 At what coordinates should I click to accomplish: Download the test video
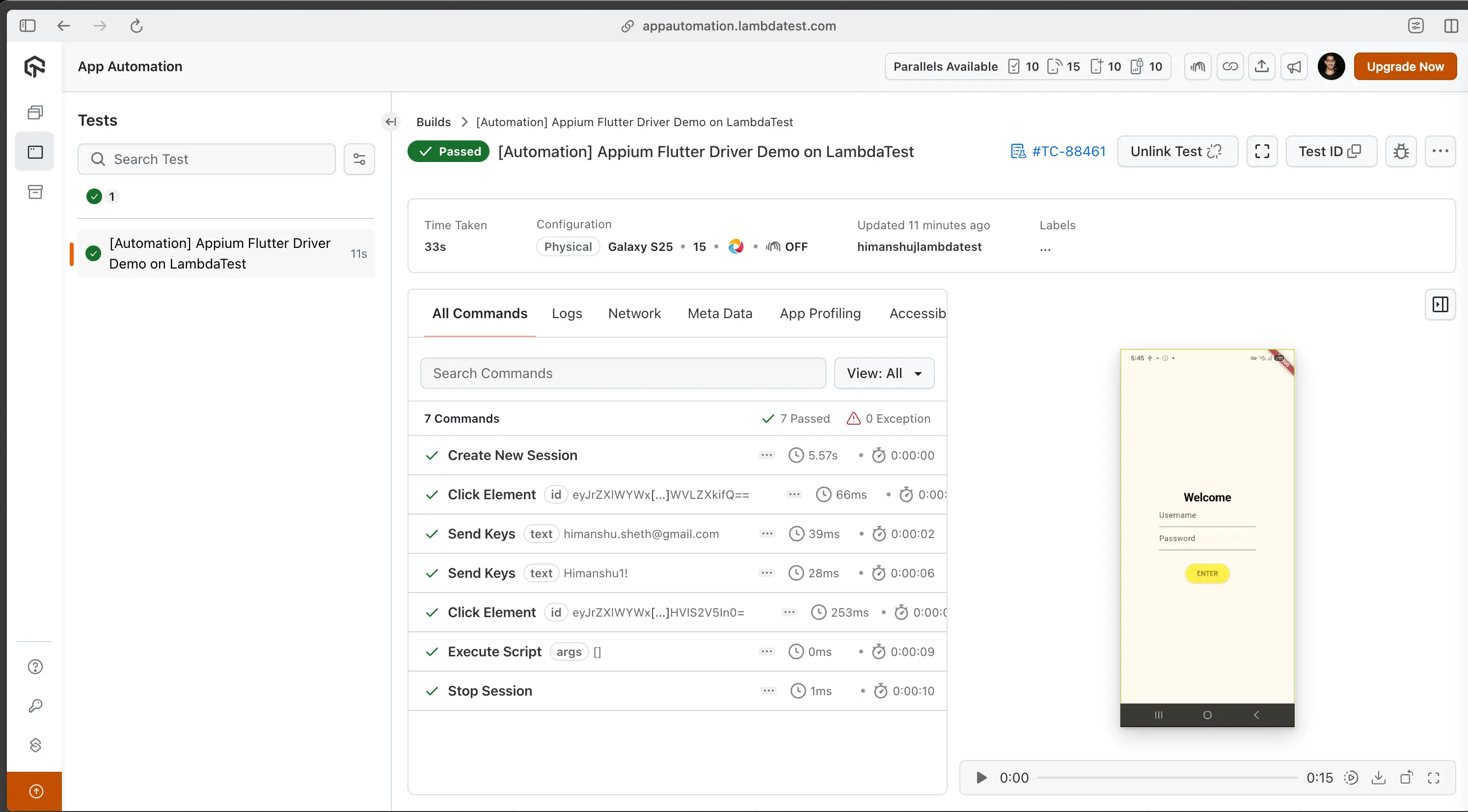pyautogui.click(x=1378, y=778)
